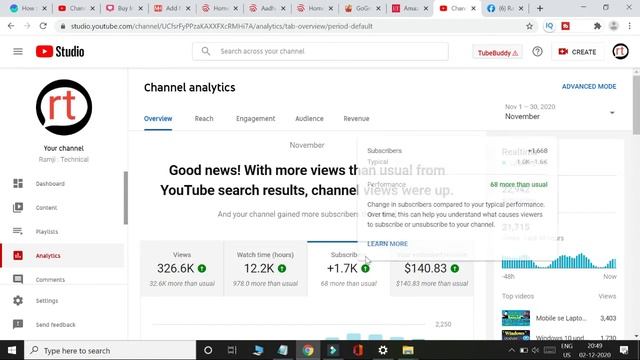
Task: Click the YouTube Studio logo
Action: tap(60, 51)
